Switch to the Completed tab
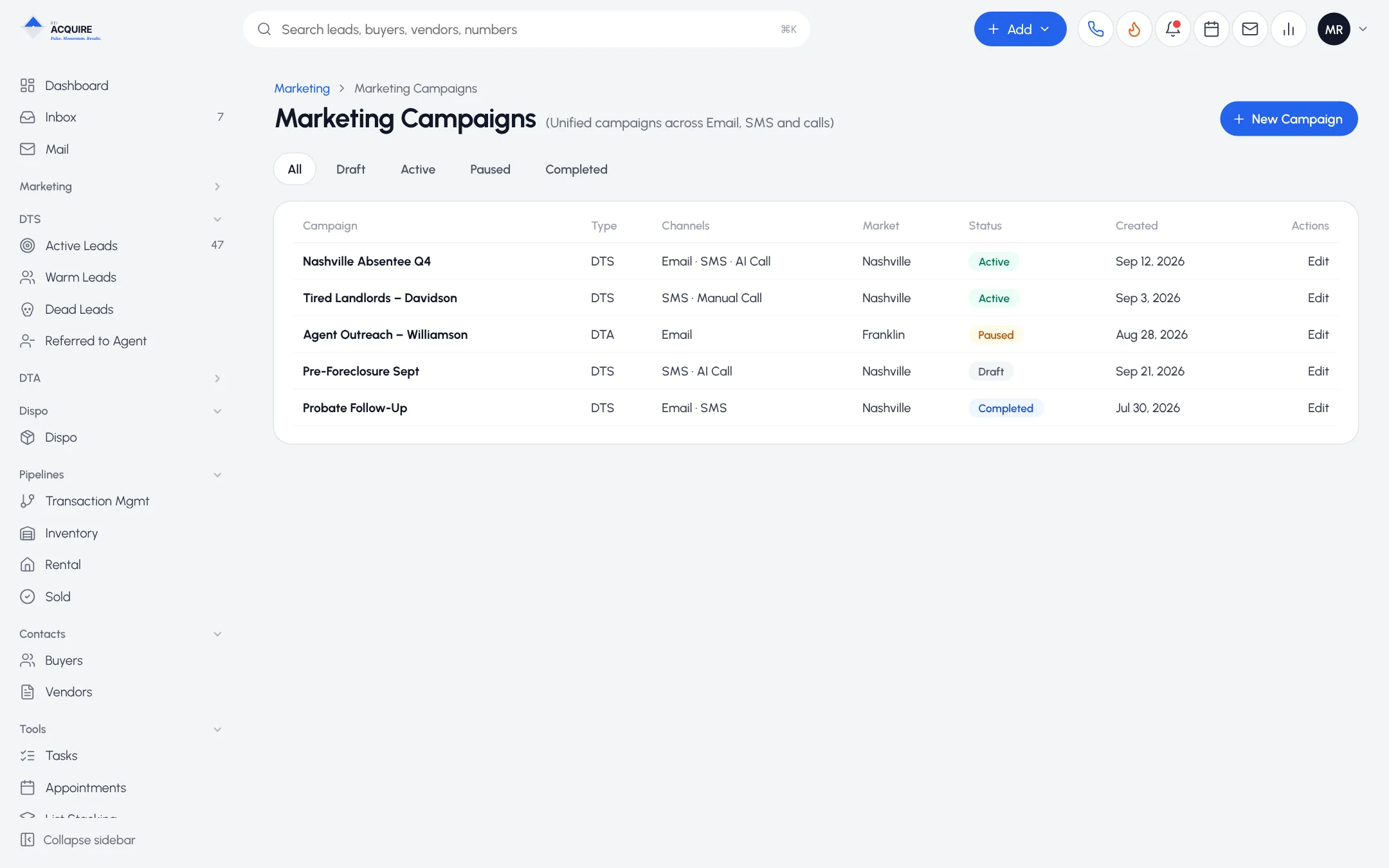The image size is (1389, 868). click(x=576, y=169)
